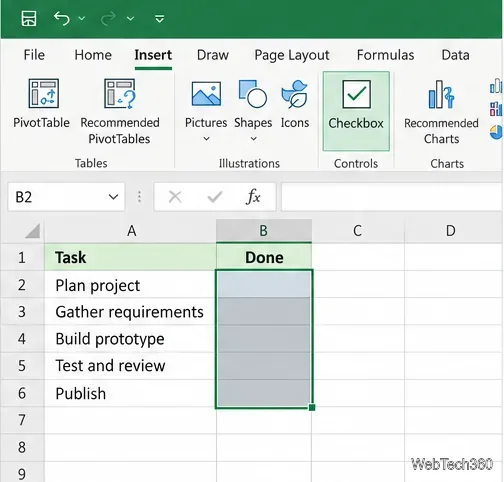The width and height of the screenshot is (504, 482).
Task: Select row 7 header
Action: pyautogui.click(x=22, y=420)
